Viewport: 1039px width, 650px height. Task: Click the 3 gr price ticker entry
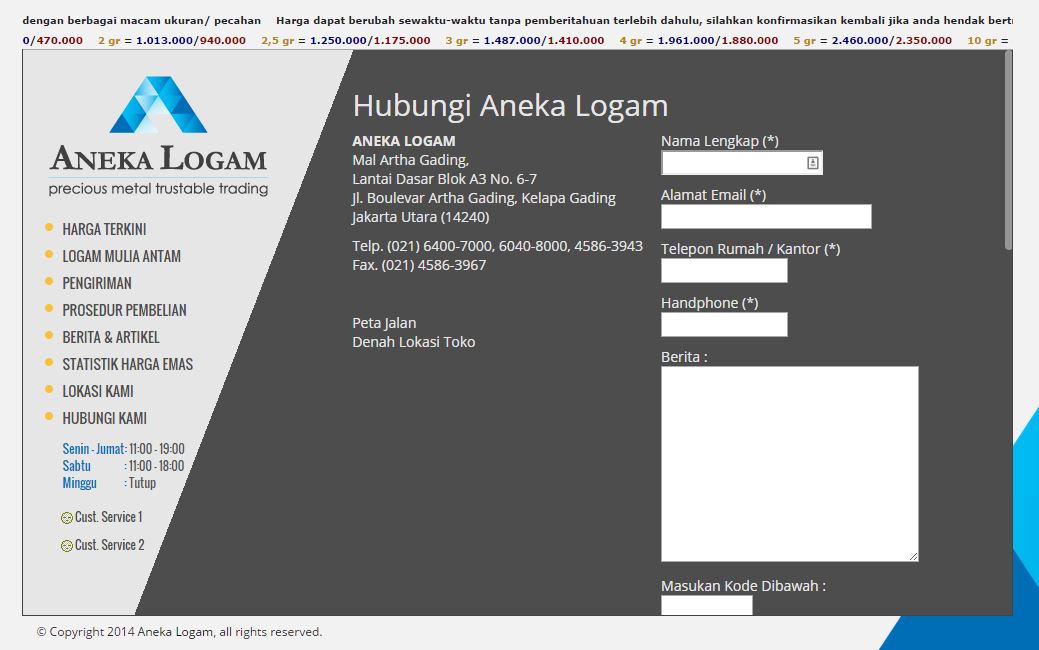click(x=525, y=40)
